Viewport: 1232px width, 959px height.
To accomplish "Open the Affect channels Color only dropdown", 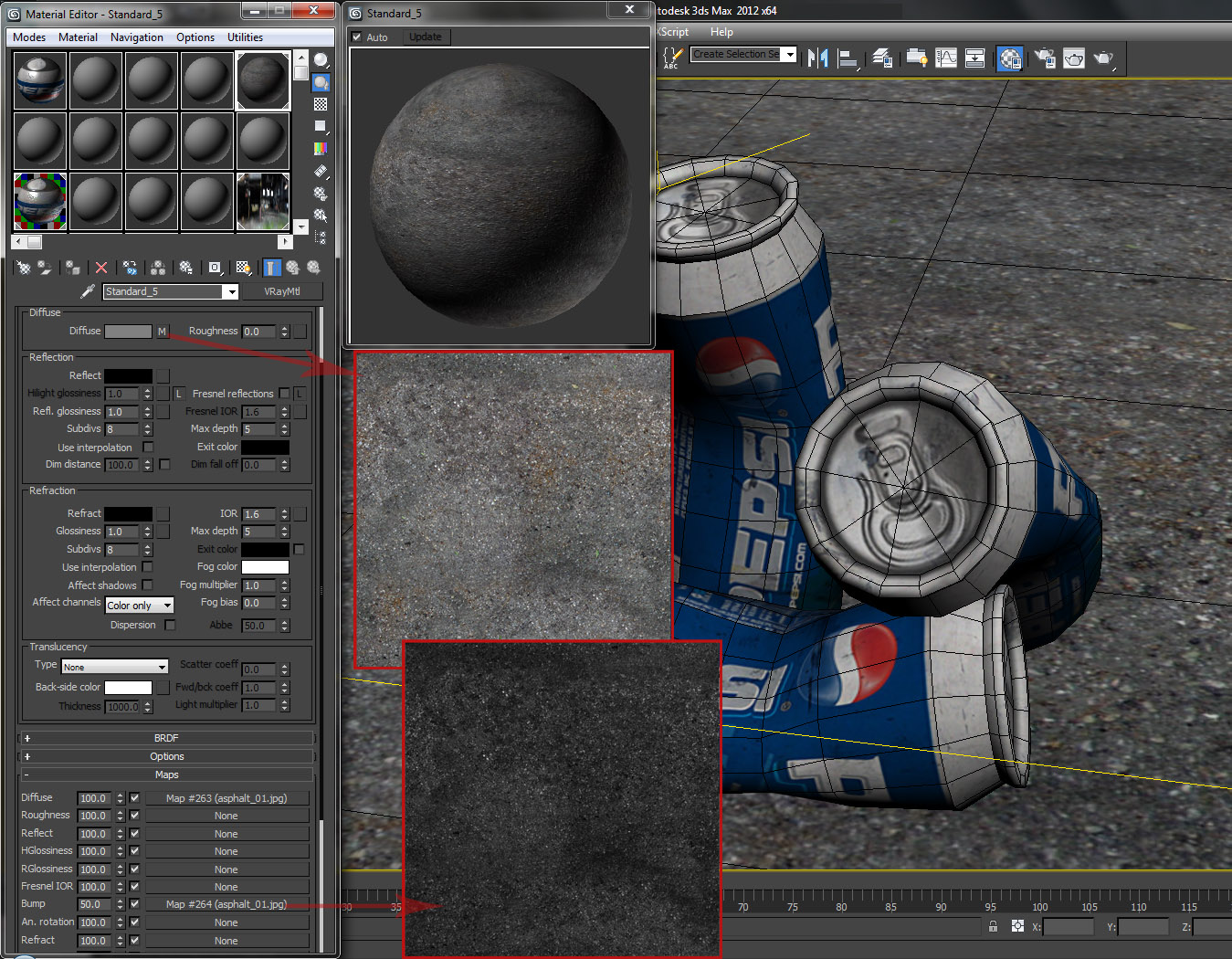I will [167, 606].
